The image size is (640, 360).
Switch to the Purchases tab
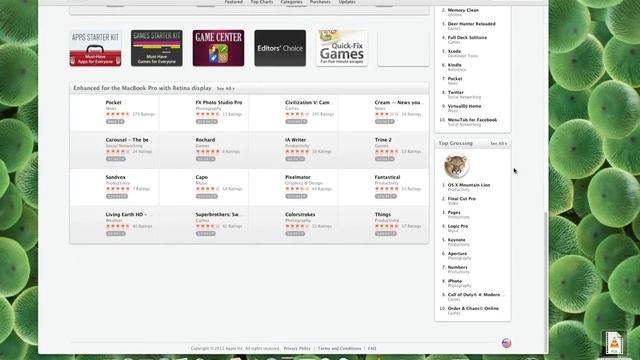tap(320, 2)
